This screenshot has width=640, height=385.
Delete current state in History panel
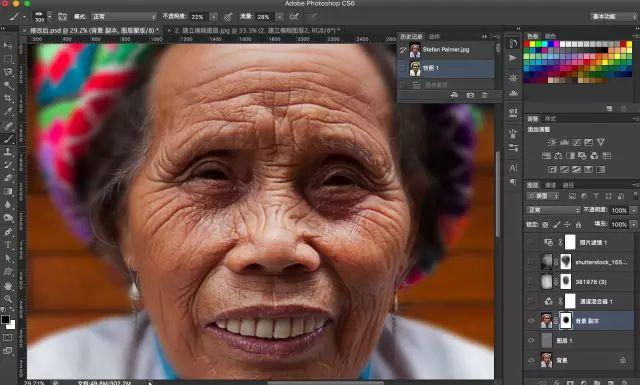point(484,95)
